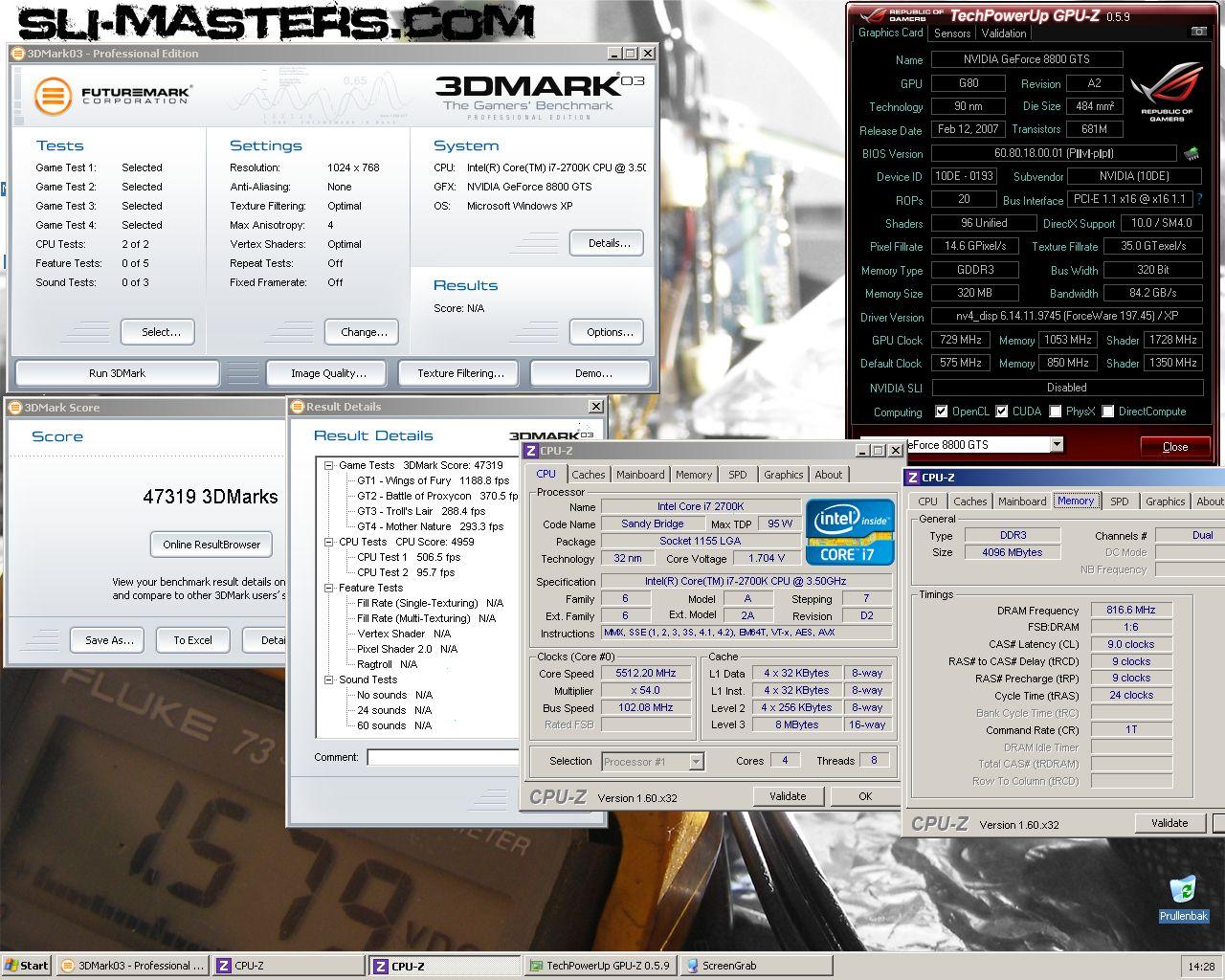Click the Select... tests button
This screenshot has width=1225, height=980.
(158, 332)
